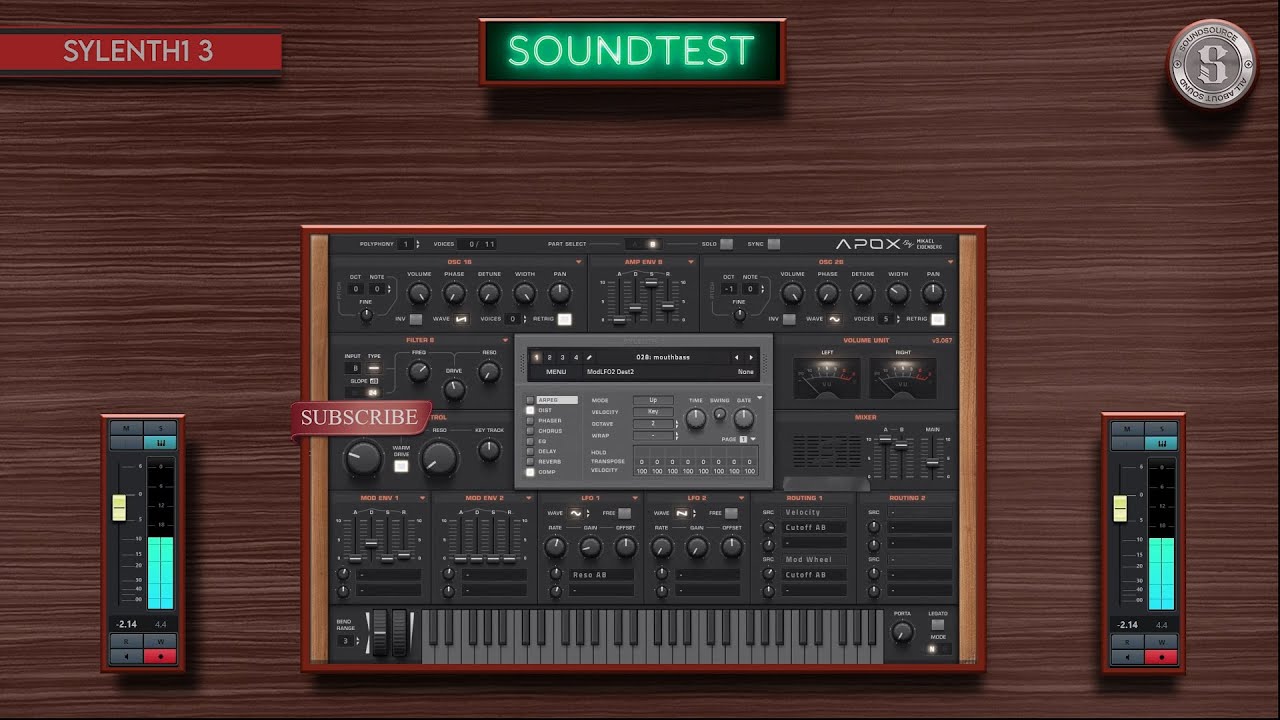1280x720 pixels.
Task: Click the OSC 1B Volume knob
Action: (419, 293)
